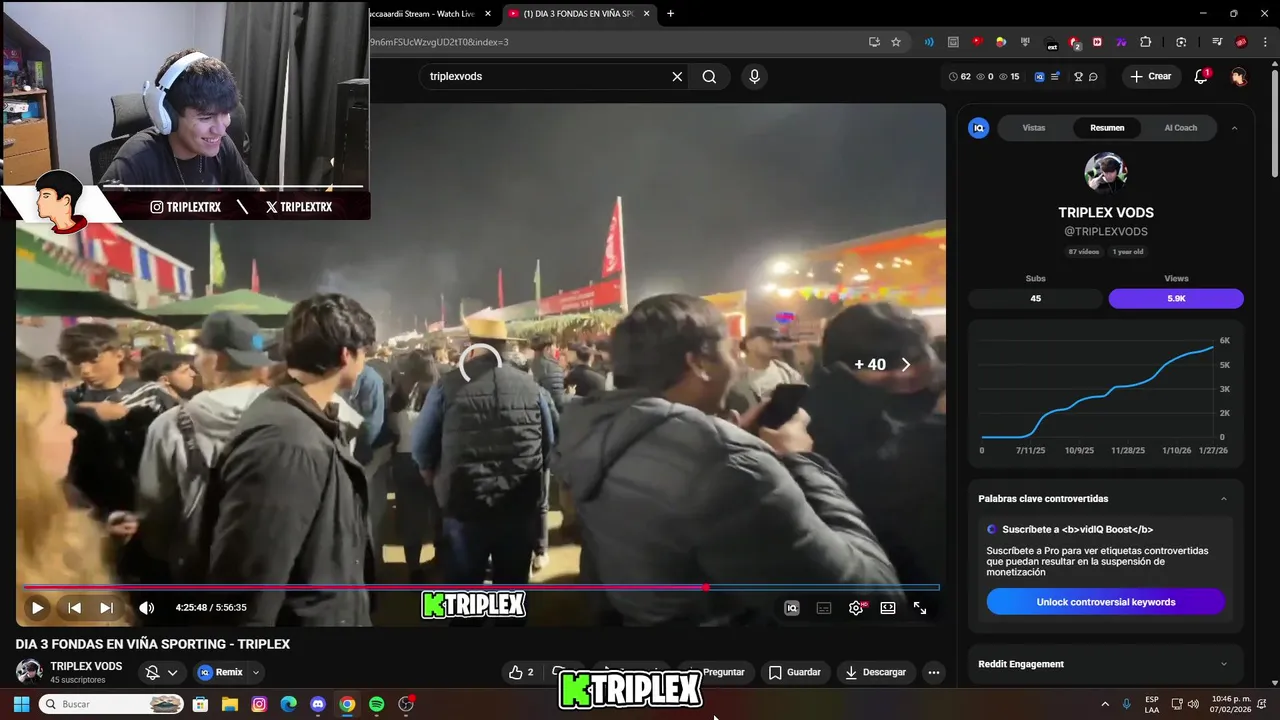Open a new browser tab
The image size is (1280, 720).
[671, 14]
